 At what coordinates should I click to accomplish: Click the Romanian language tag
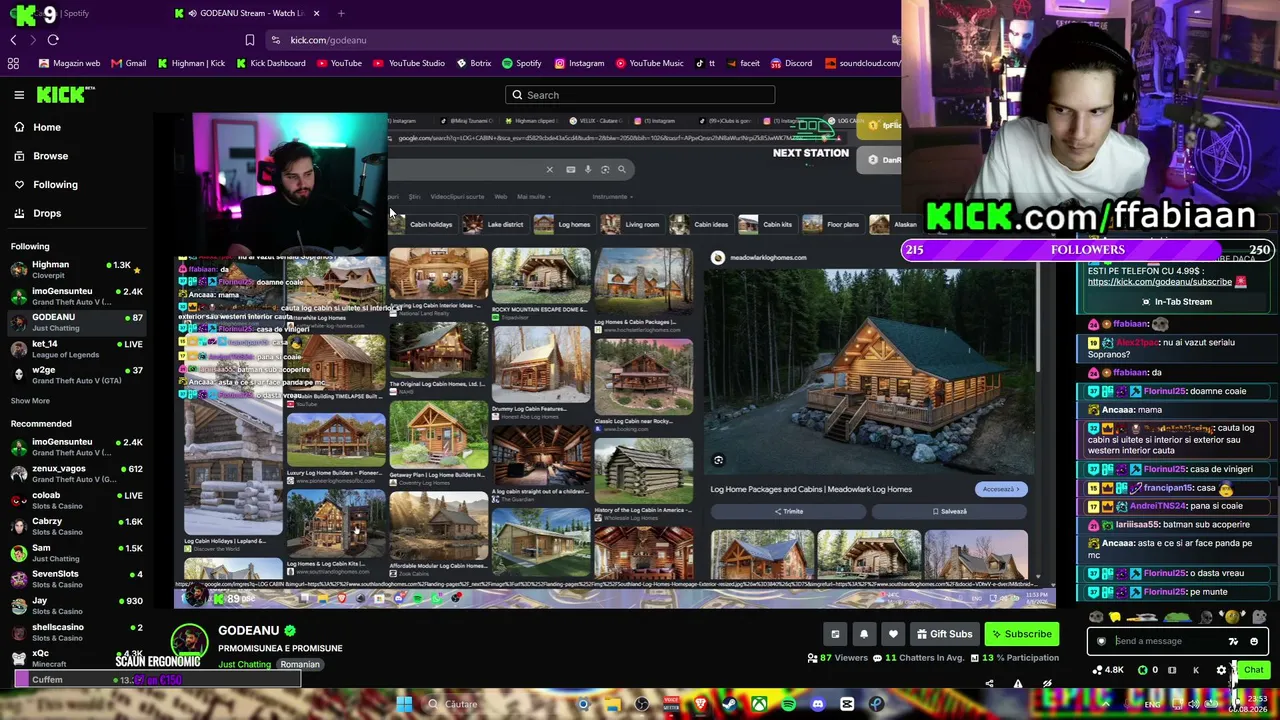(300, 665)
